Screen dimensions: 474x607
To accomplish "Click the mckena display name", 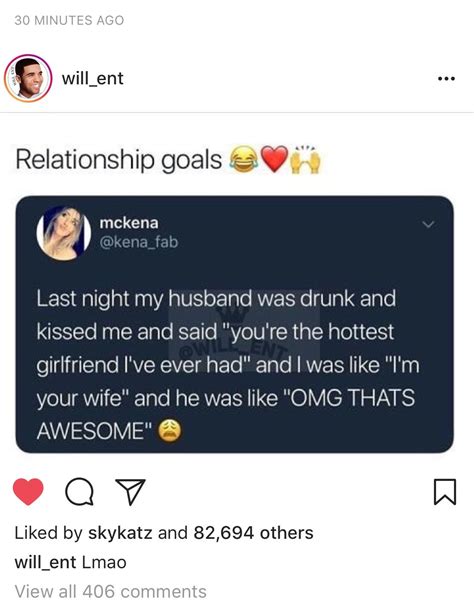I will 129,223.
